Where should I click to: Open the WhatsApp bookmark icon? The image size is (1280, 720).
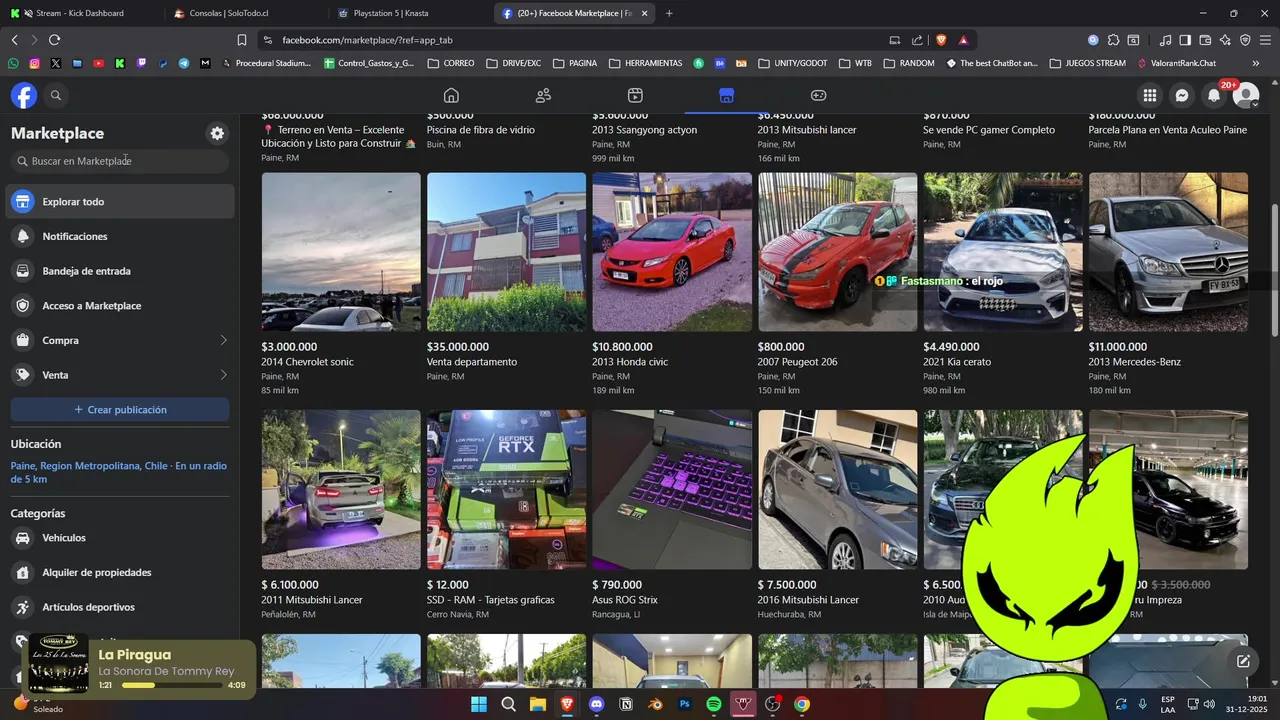[x=13, y=63]
